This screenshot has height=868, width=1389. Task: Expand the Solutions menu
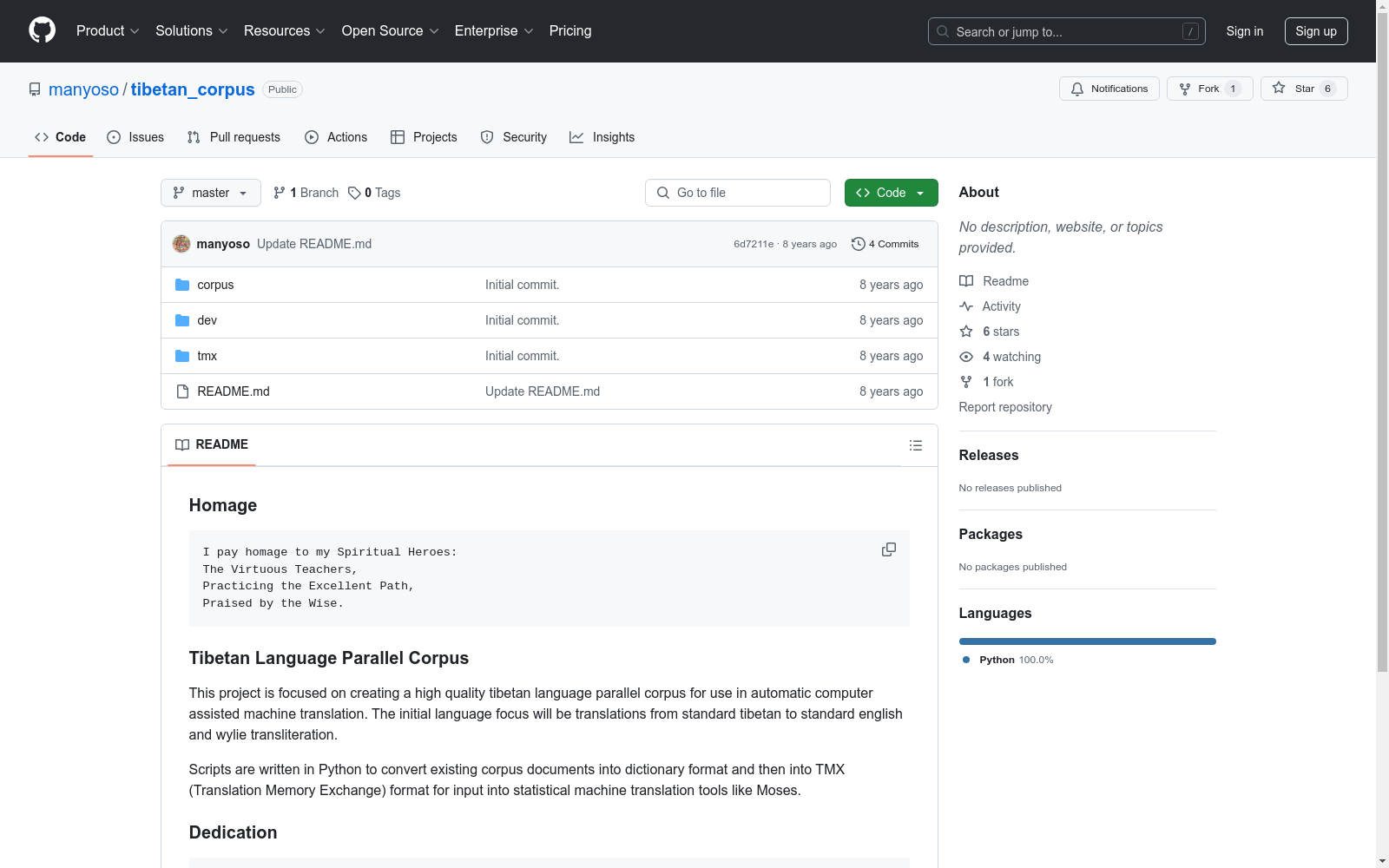192,30
